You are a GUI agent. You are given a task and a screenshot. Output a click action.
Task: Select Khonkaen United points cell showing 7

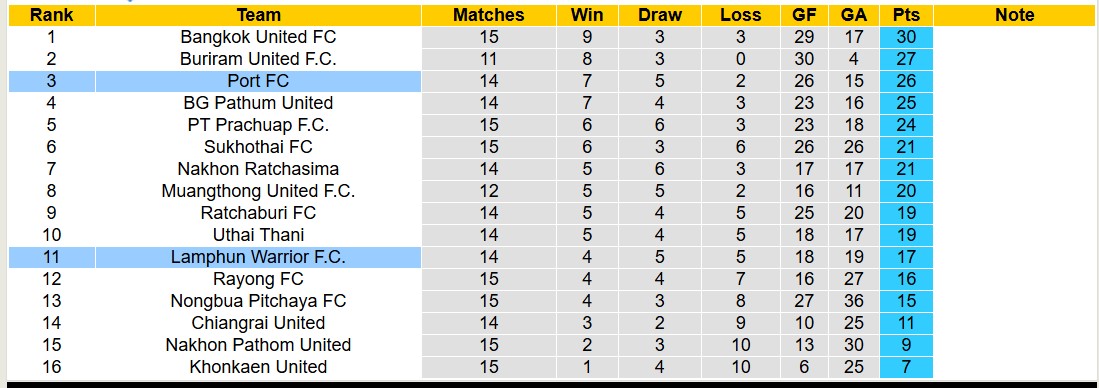(906, 367)
